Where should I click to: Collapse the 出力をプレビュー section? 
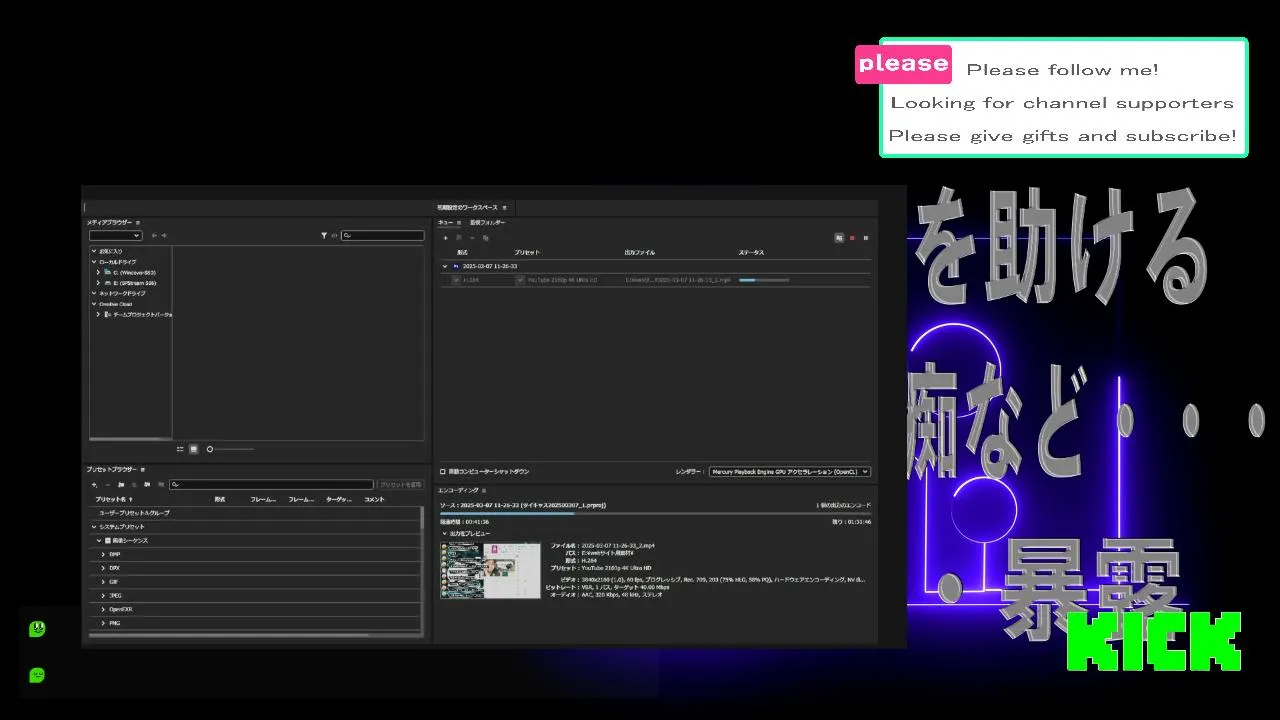pos(445,534)
